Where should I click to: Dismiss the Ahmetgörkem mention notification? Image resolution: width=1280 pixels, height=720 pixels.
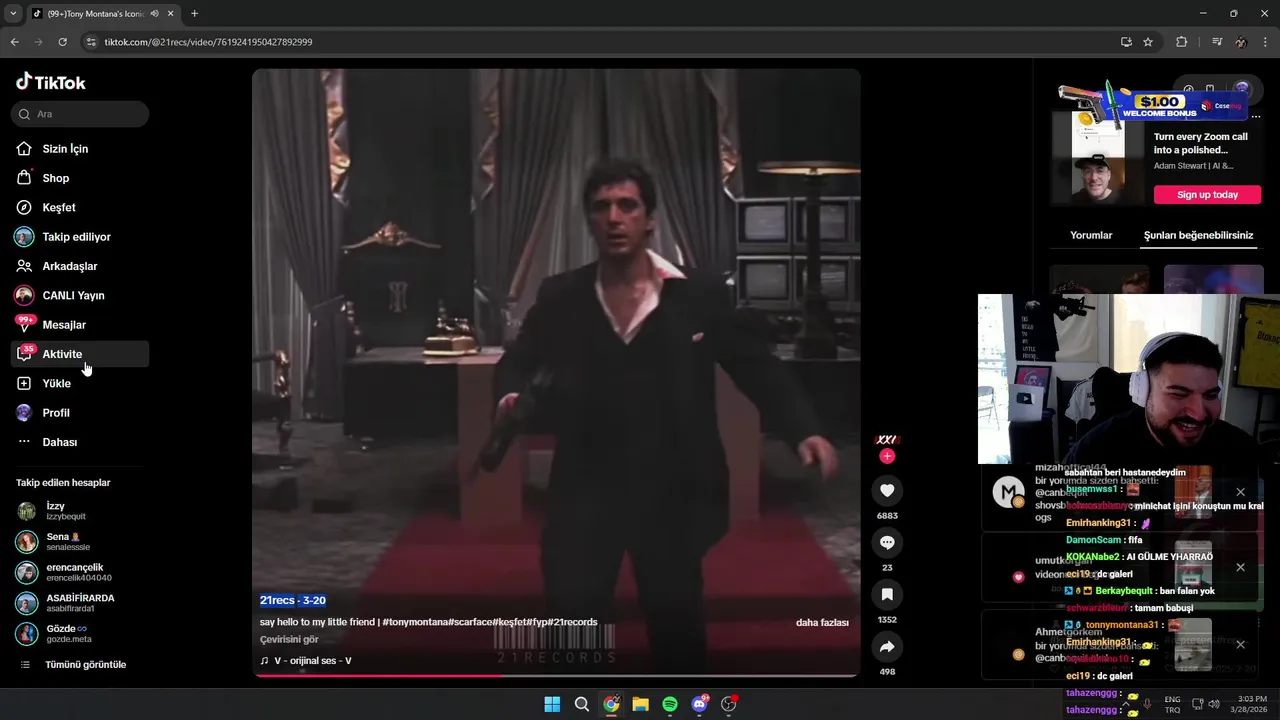[1240, 644]
